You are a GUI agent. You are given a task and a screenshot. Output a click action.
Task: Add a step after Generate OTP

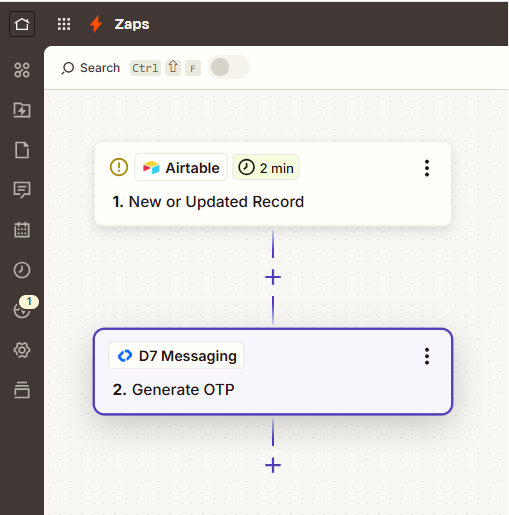[x=273, y=465]
